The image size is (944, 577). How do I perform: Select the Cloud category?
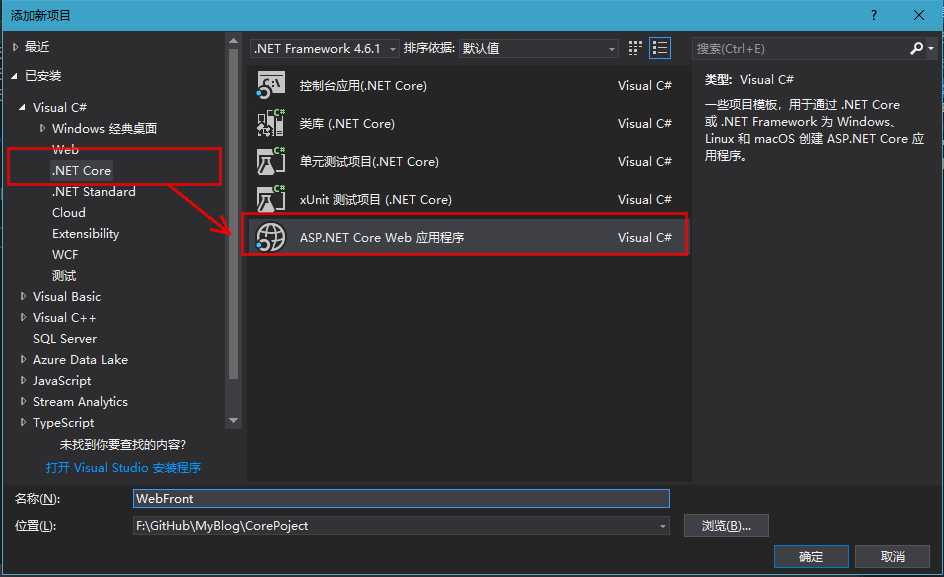point(69,213)
